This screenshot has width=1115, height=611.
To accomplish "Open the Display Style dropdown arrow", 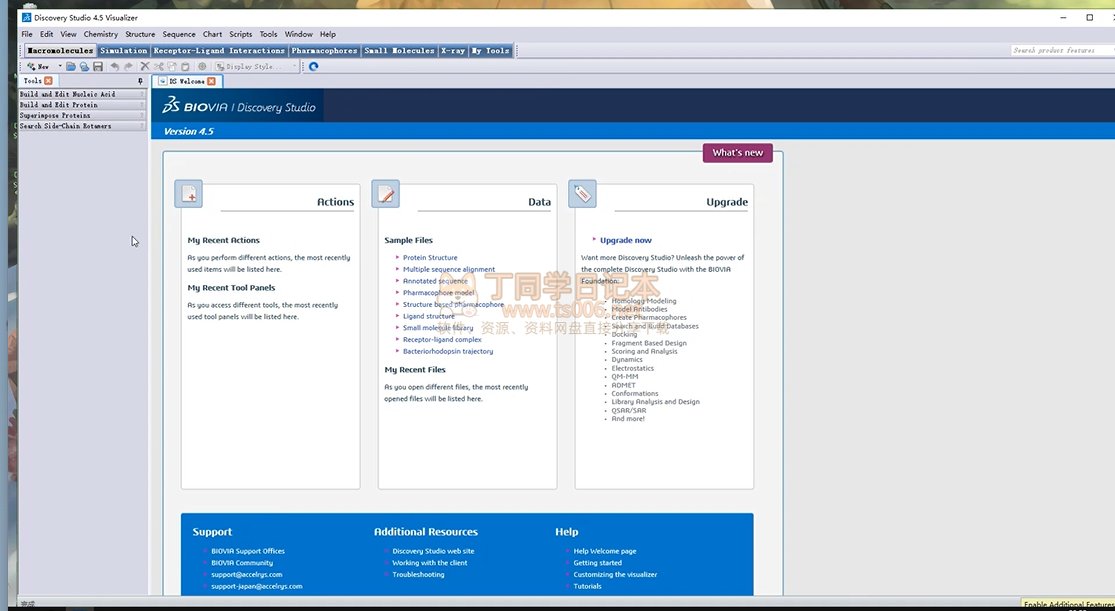I will click(294, 66).
